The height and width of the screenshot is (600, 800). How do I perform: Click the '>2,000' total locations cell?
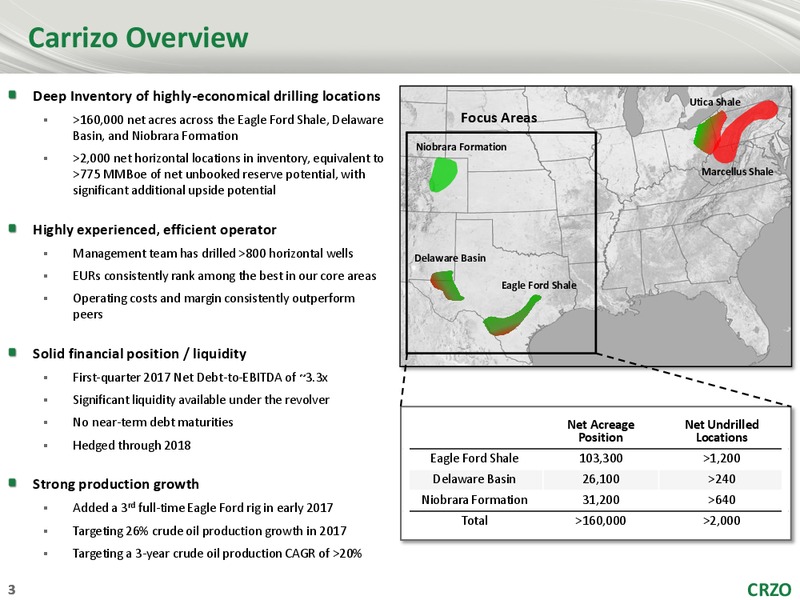[x=721, y=521]
